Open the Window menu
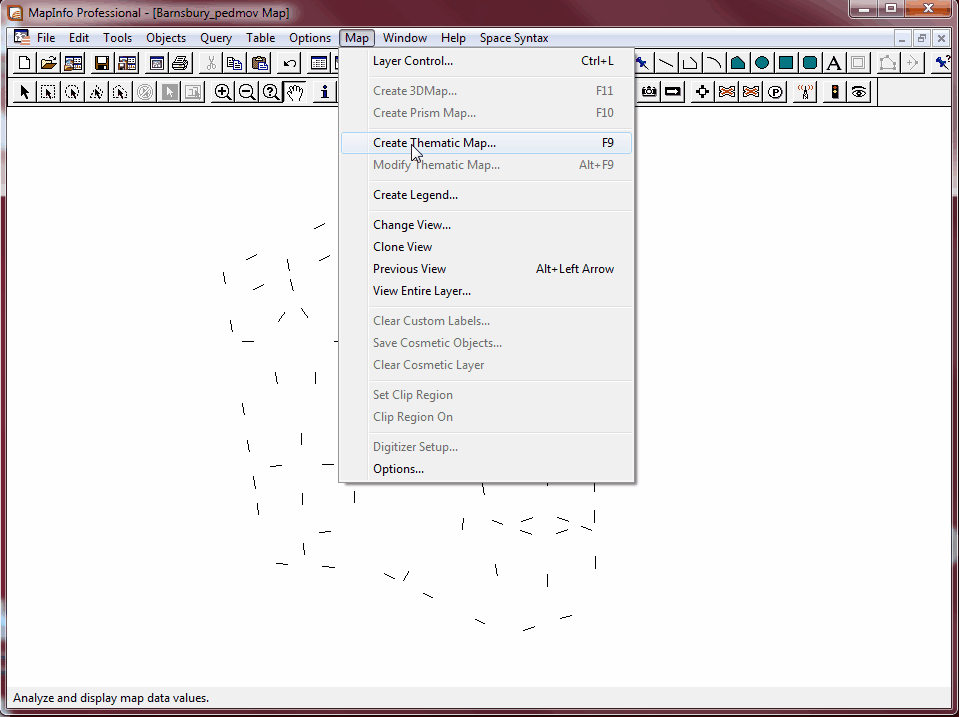This screenshot has width=959, height=717. (405, 38)
